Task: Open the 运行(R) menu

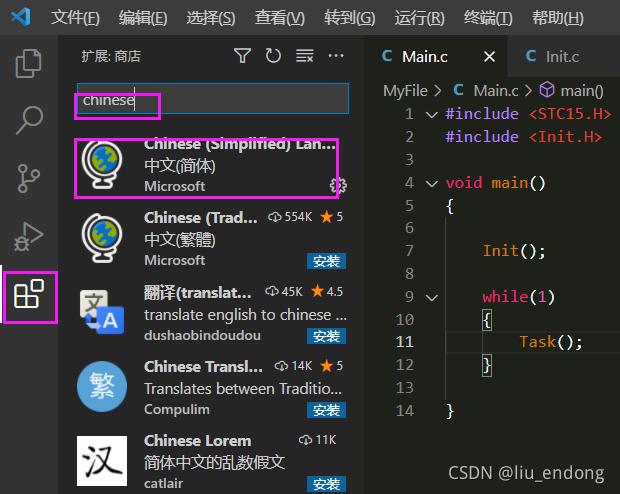Action: point(419,18)
